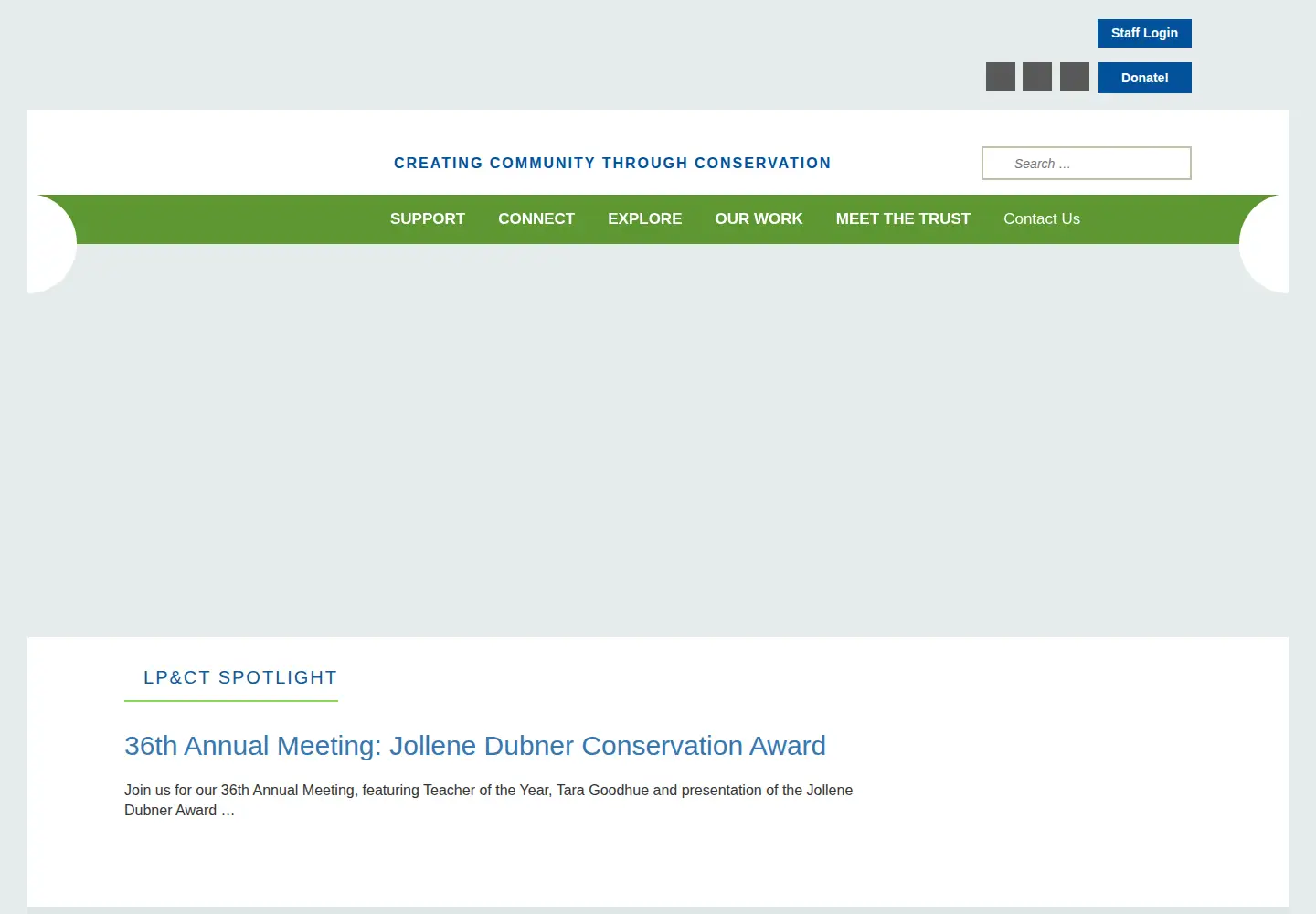
Task: Click the gray square icon farthest from Donate!
Action: 1001,77
